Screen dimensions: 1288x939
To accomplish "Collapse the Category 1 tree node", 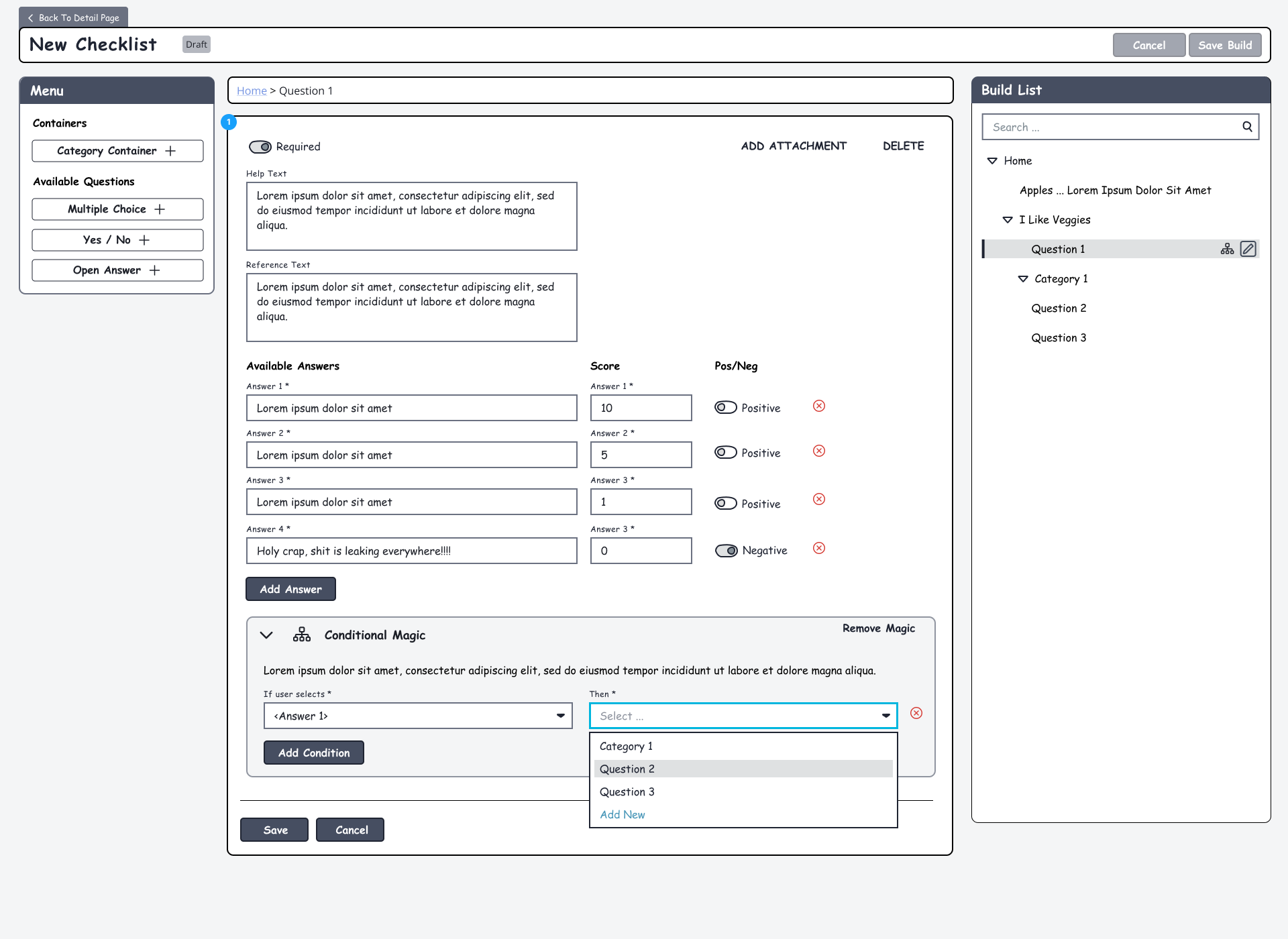I will pyautogui.click(x=1023, y=279).
